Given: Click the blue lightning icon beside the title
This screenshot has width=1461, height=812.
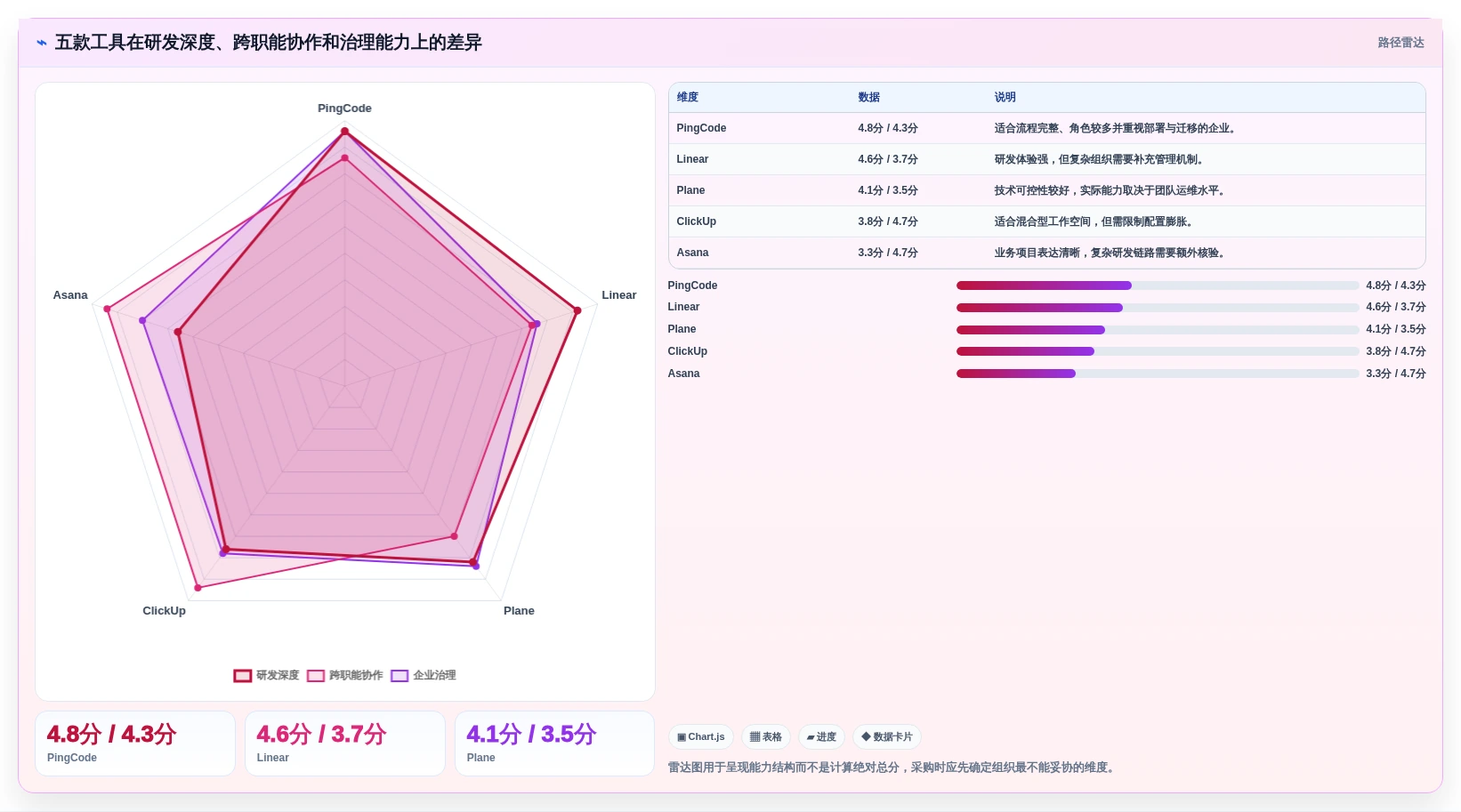Looking at the screenshot, I should tap(42, 43).
